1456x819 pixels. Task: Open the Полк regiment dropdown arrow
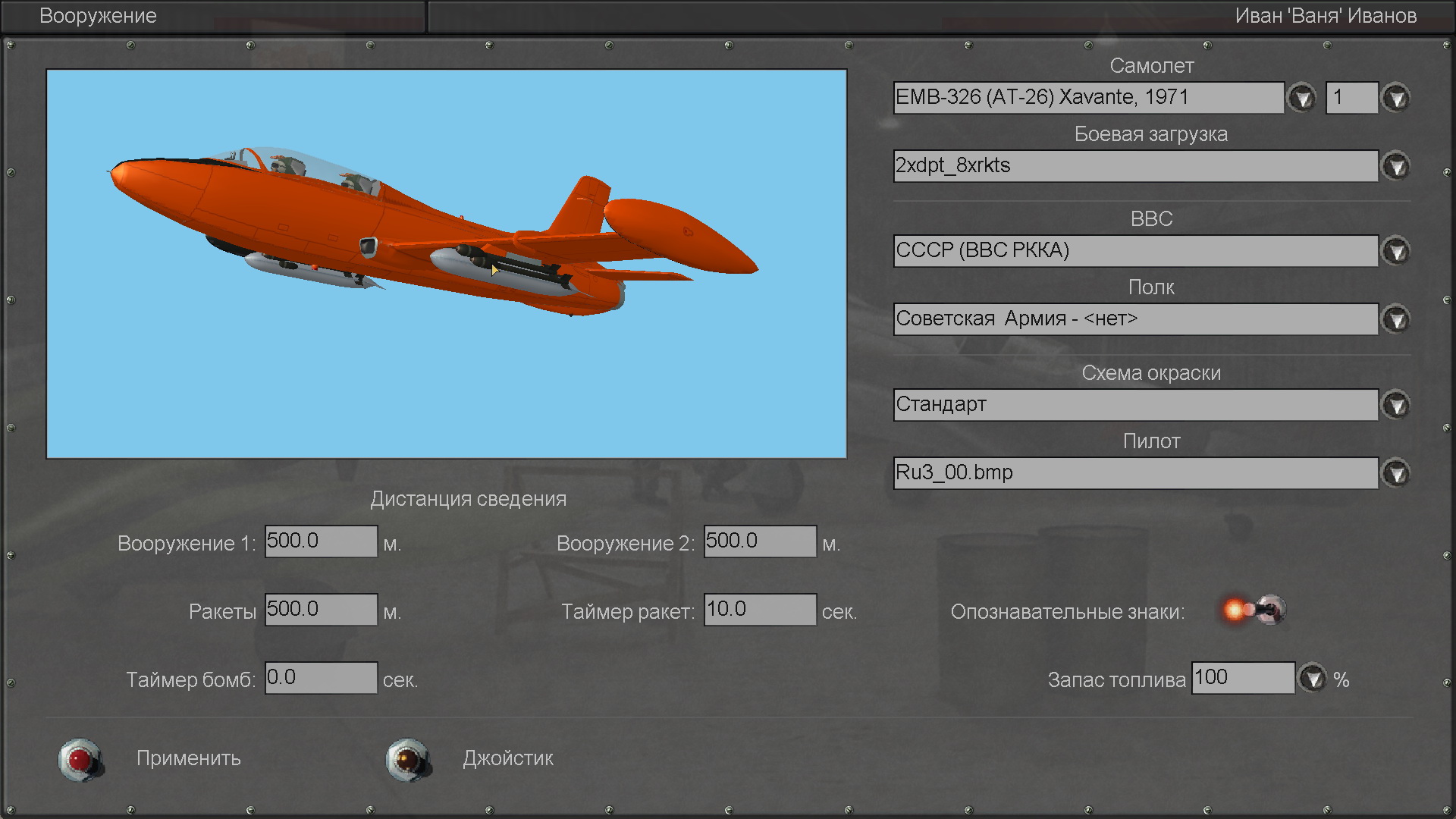pyautogui.click(x=1396, y=319)
